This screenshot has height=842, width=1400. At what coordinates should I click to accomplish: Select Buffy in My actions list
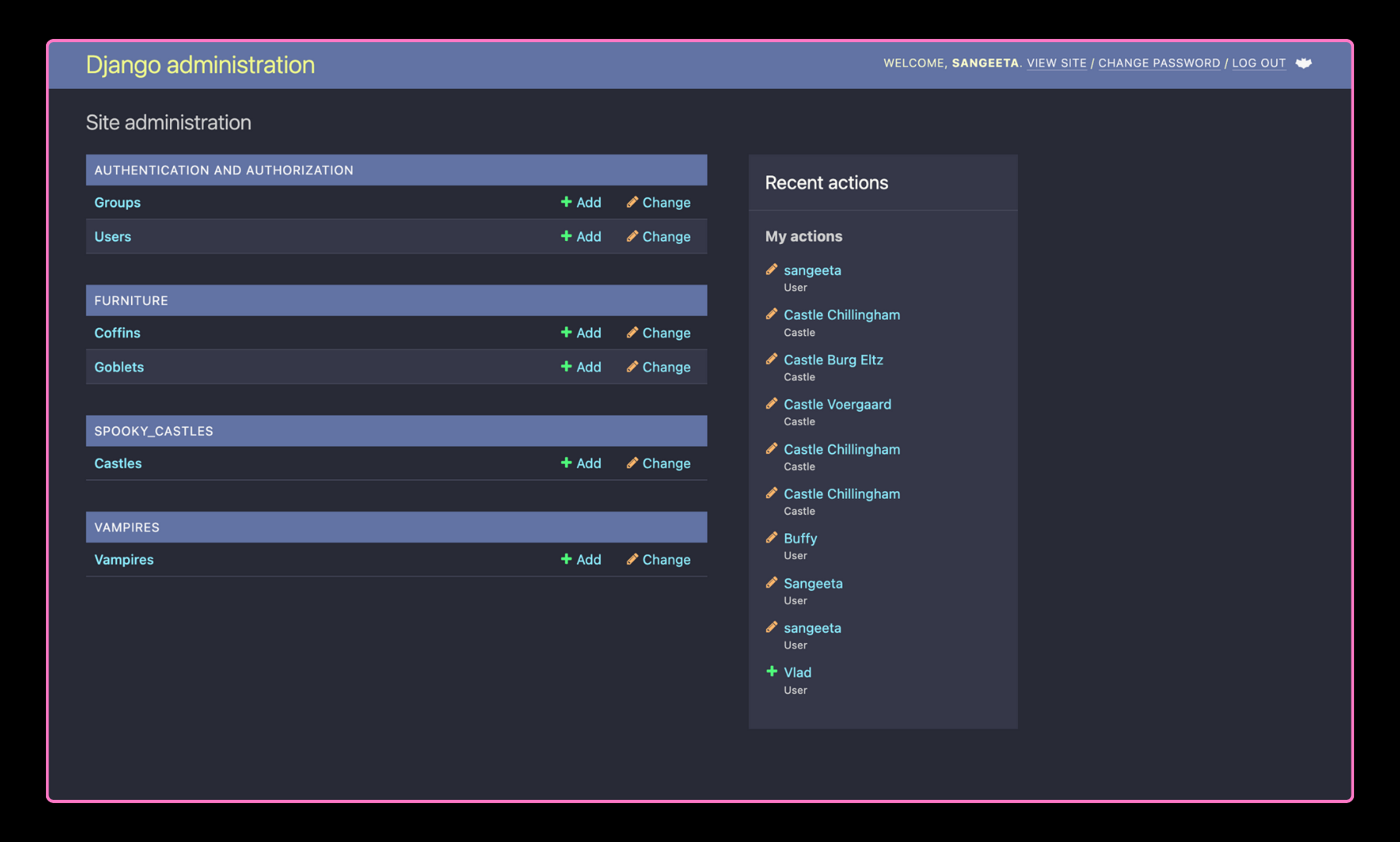(801, 539)
